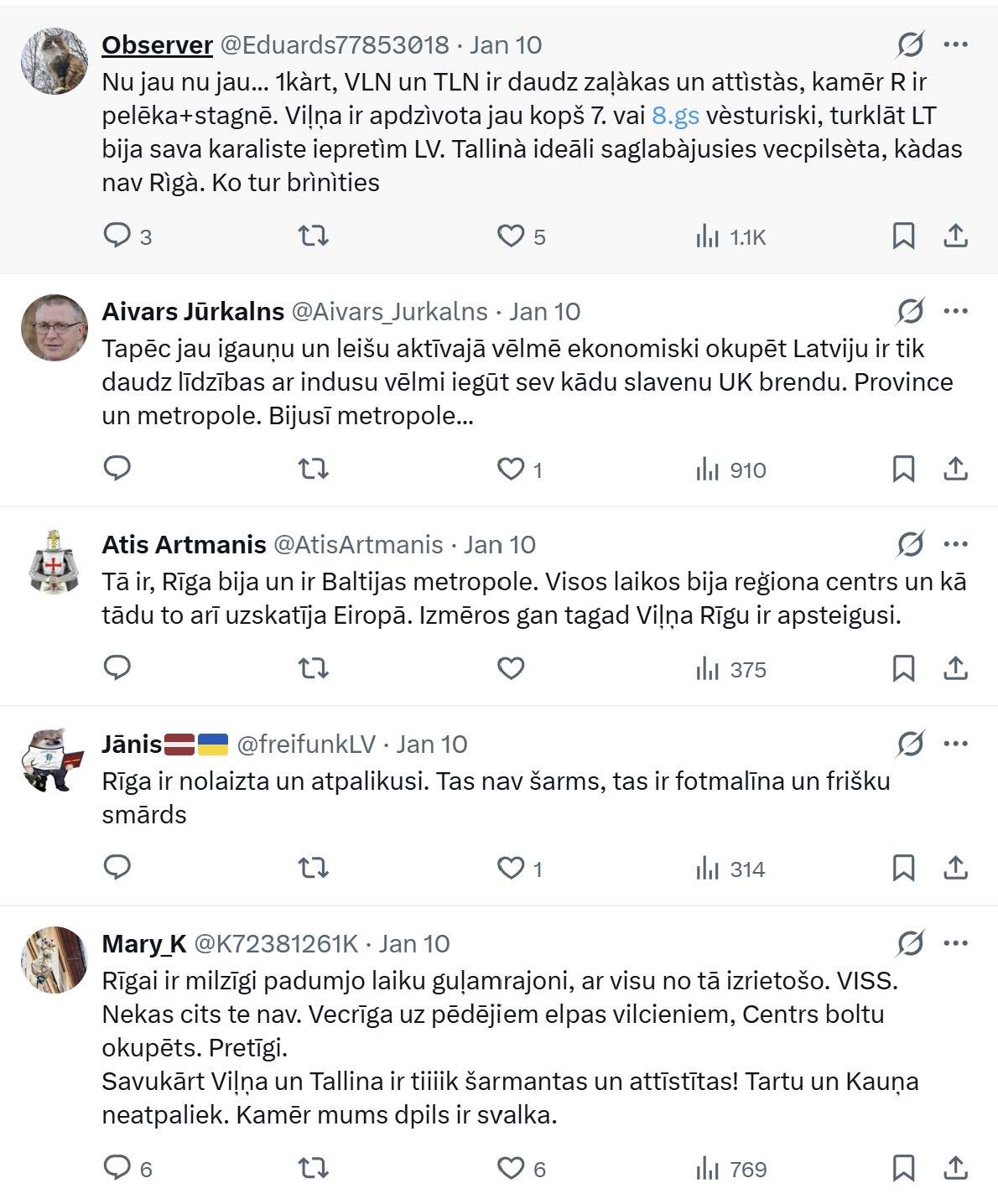Share Atis Artmanis' tweet
Image resolution: width=998 pixels, height=1204 pixels.
[x=955, y=668]
